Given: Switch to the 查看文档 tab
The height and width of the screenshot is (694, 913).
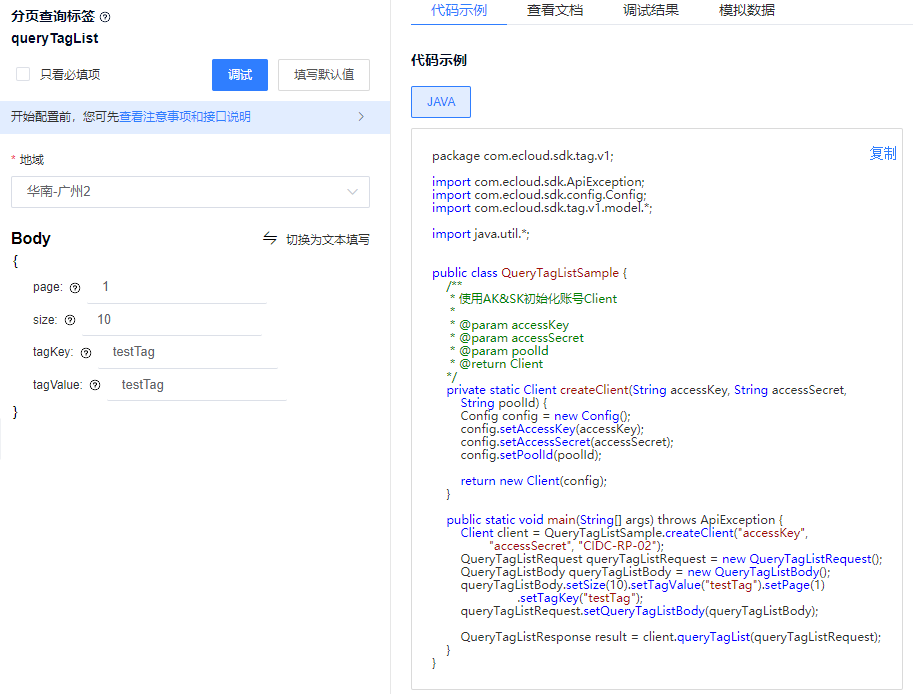Looking at the screenshot, I should pos(555,10).
